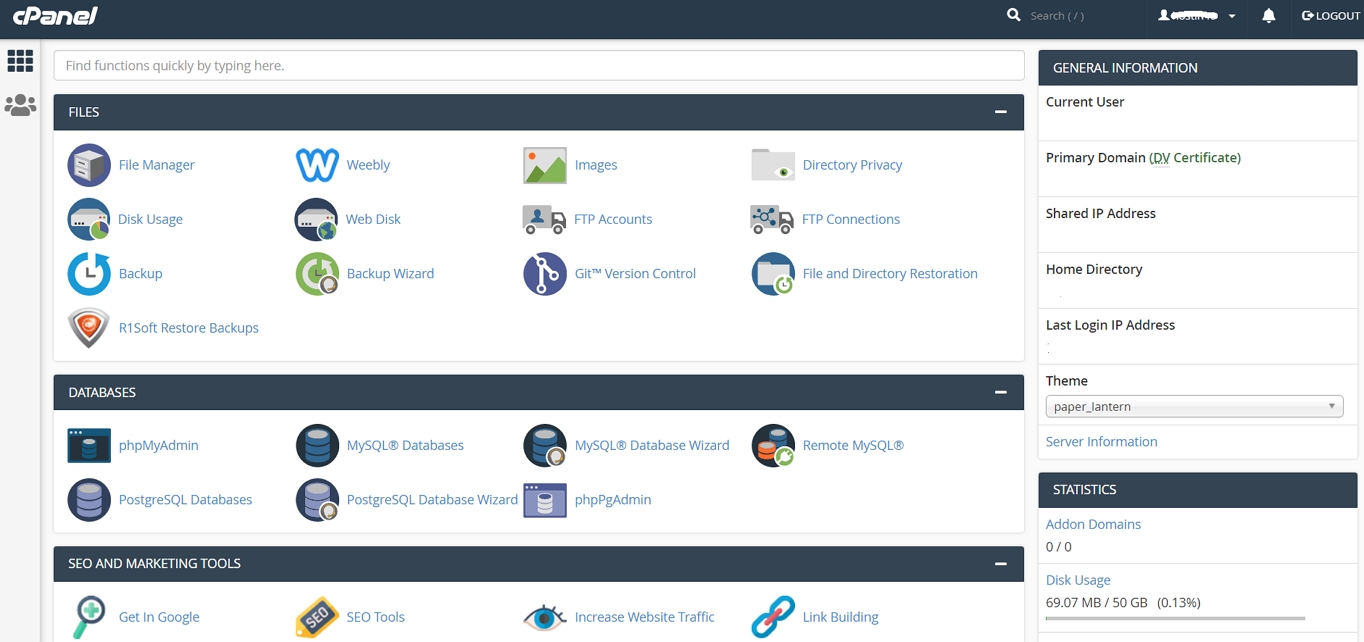
Task: Open the paper_lantern theme dropdown
Action: tap(1194, 406)
